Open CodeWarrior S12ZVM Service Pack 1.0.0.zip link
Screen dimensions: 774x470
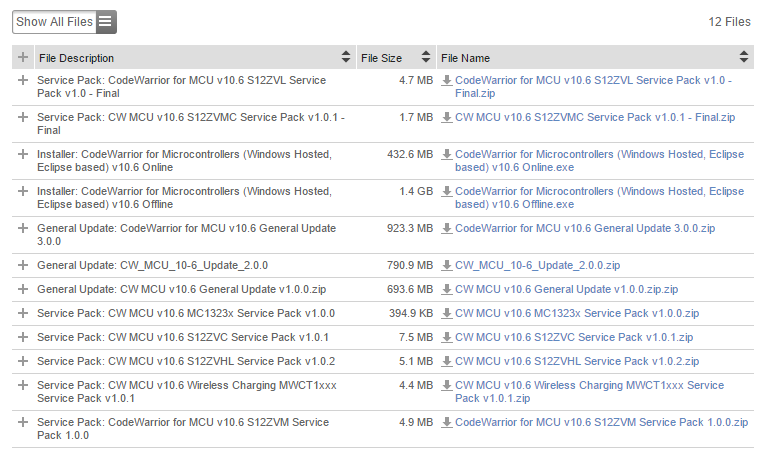click(602, 422)
